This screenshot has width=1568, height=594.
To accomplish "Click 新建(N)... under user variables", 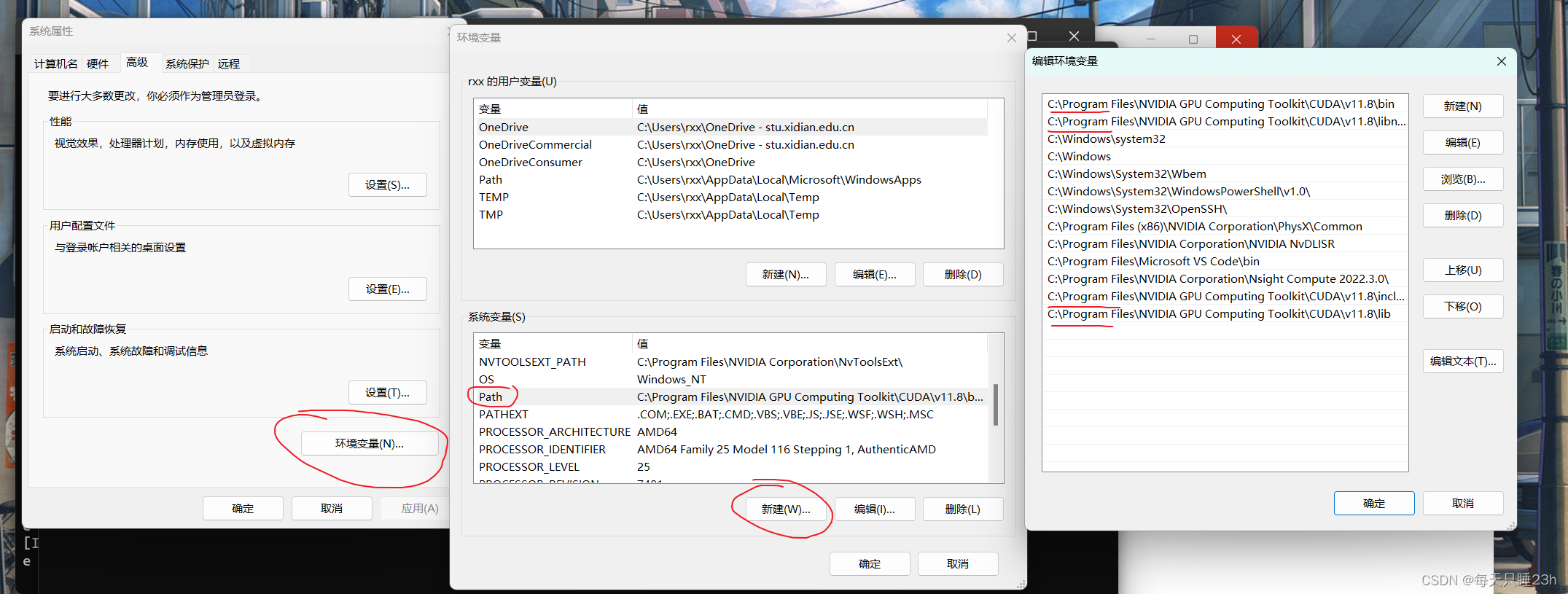I will [786, 275].
